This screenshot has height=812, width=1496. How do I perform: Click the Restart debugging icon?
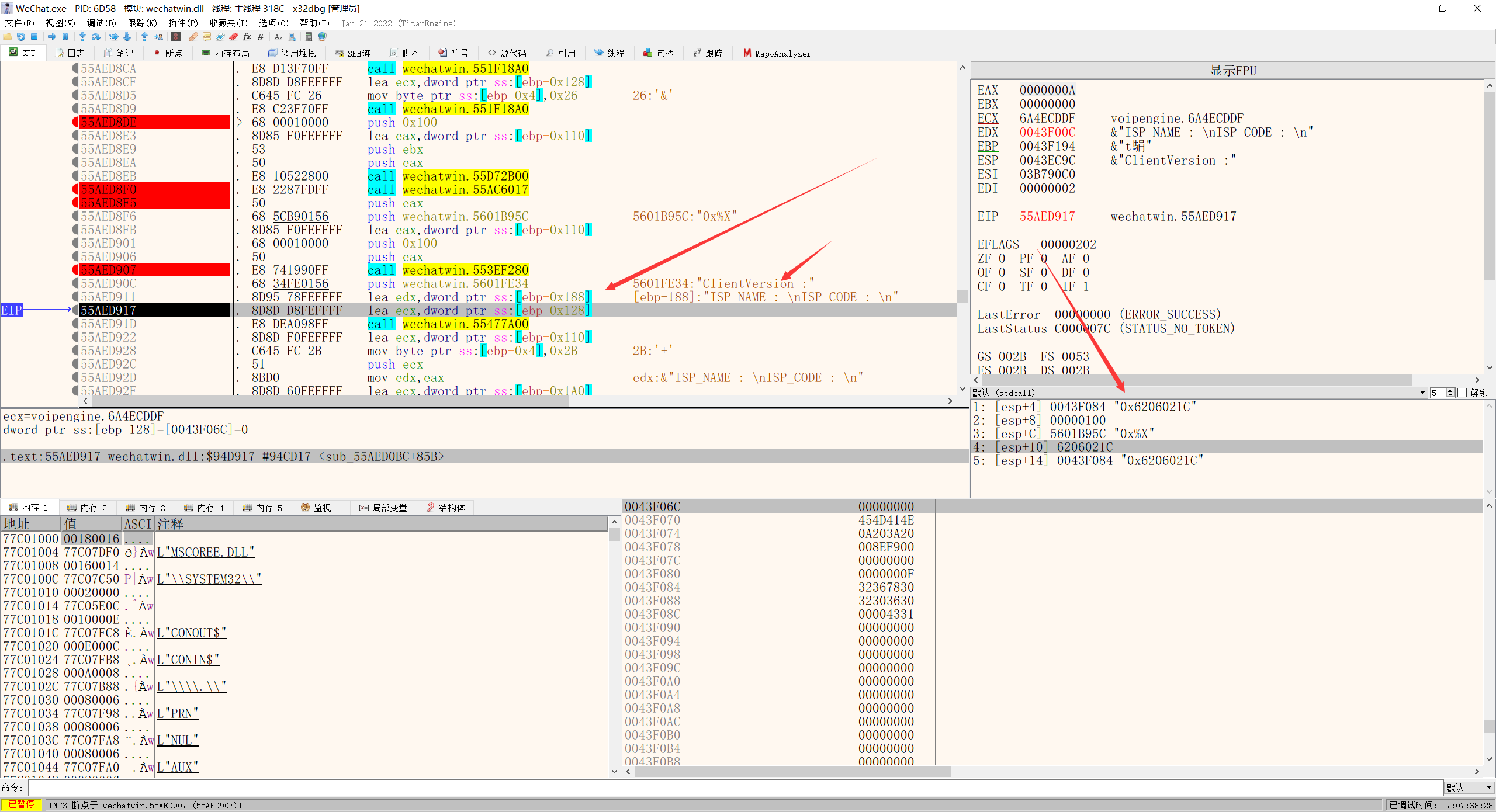(21, 37)
